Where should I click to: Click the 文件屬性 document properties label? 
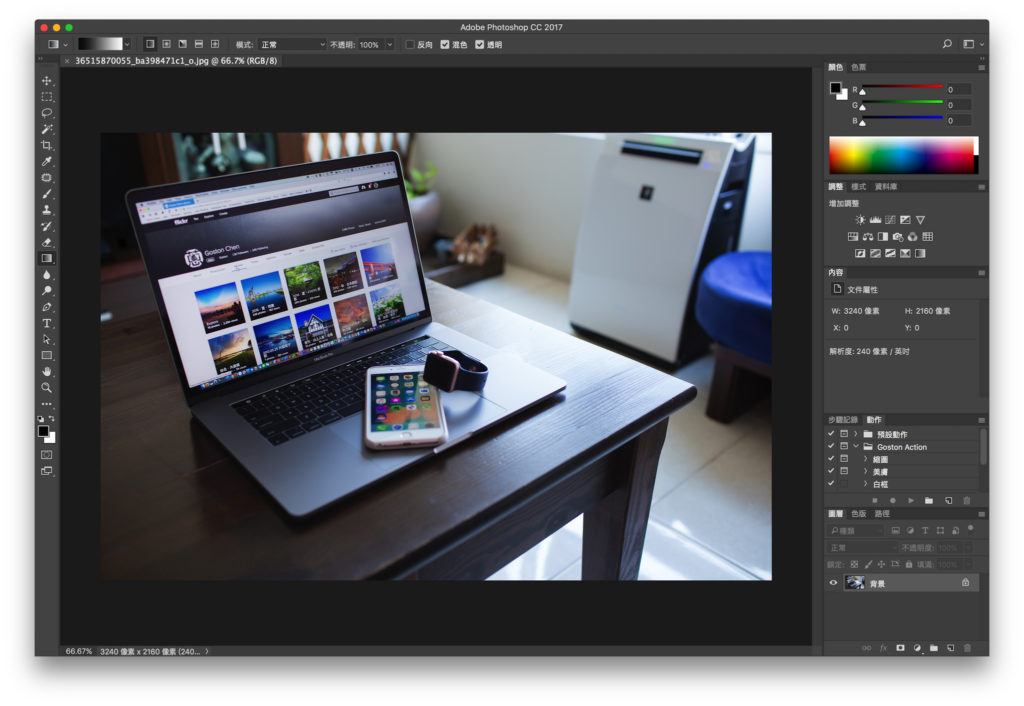(x=863, y=289)
